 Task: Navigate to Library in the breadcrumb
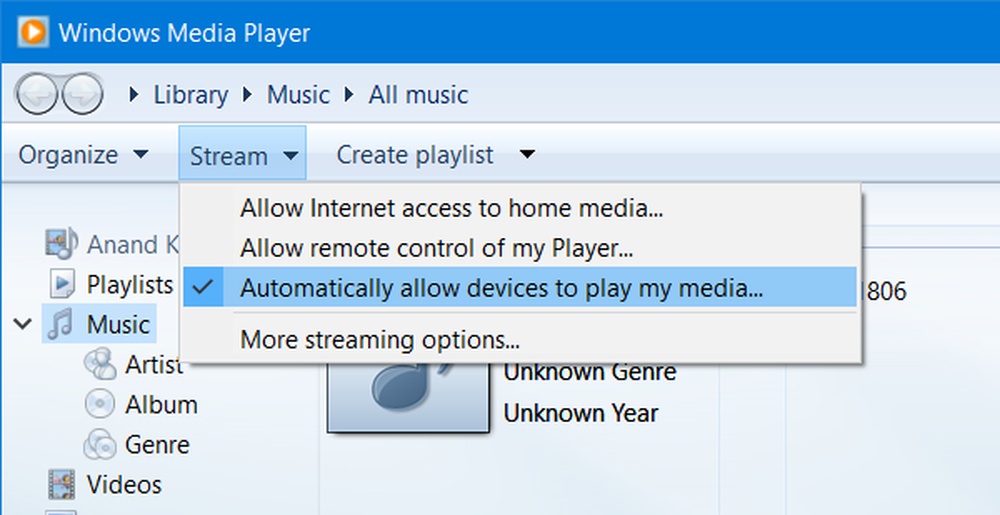pyautogui.click(x=190, y=95)
